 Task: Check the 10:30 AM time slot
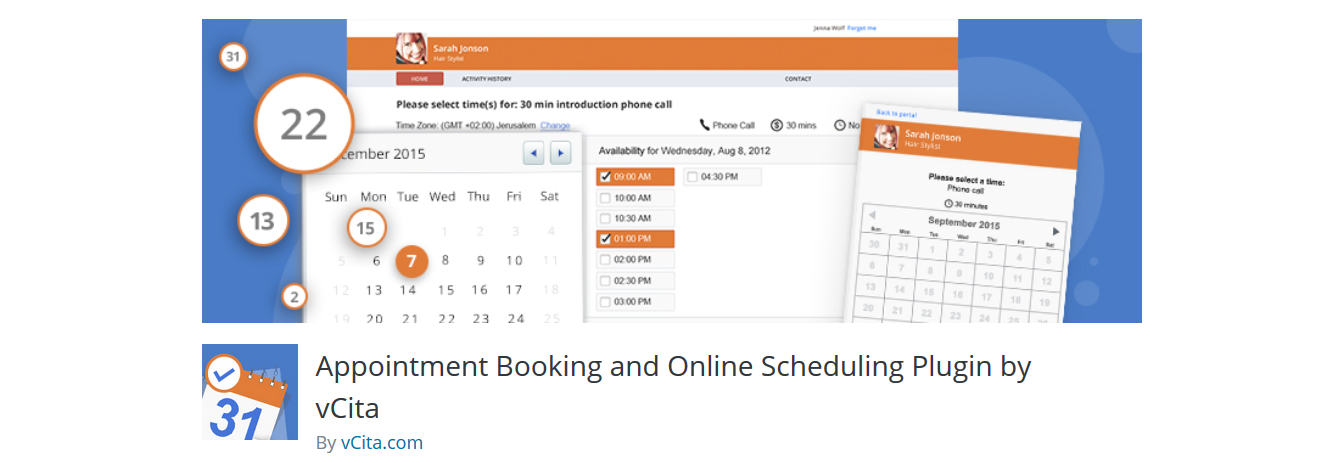click(604, 218)
